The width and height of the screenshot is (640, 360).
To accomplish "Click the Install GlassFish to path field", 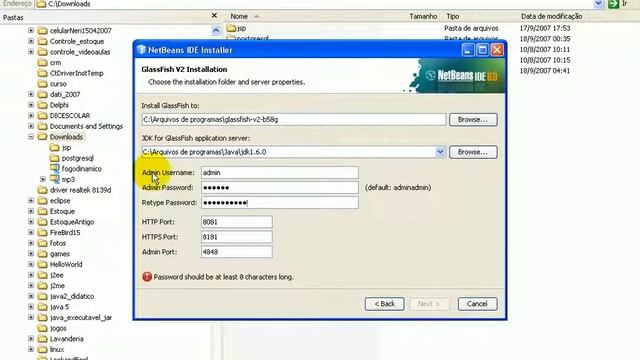I will pos(294,120).
